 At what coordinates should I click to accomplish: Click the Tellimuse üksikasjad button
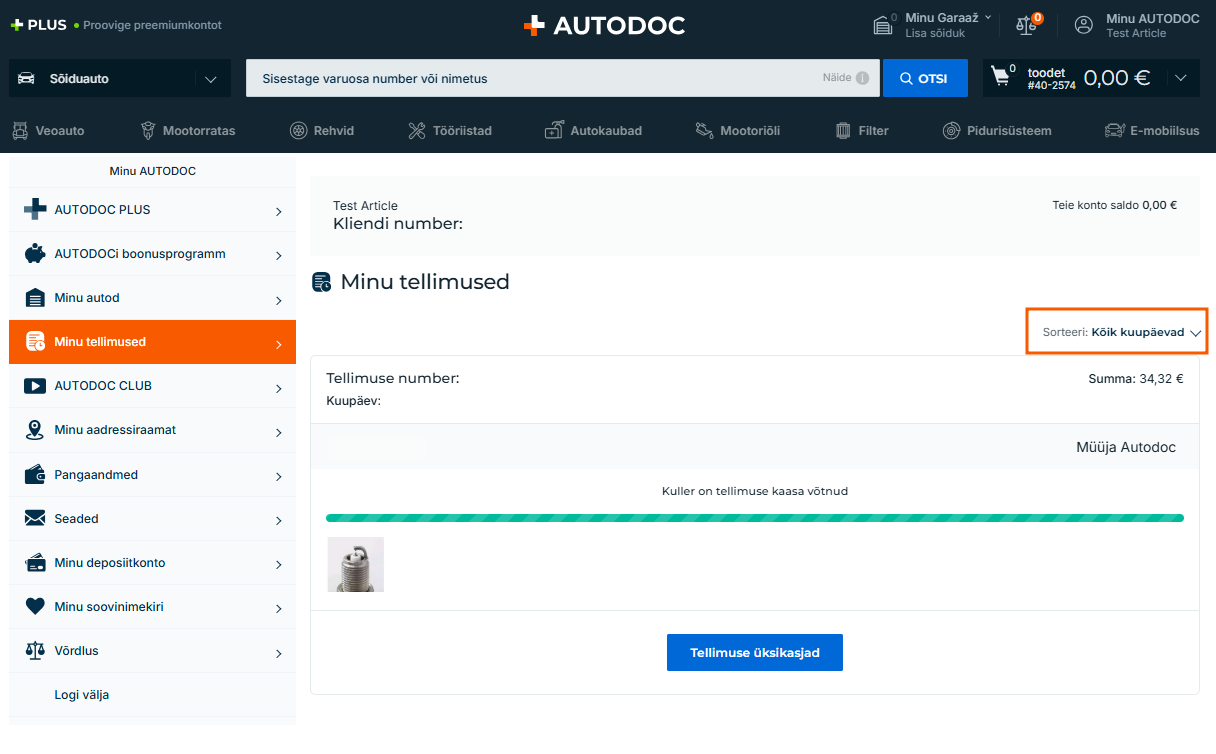pos(754,652)
